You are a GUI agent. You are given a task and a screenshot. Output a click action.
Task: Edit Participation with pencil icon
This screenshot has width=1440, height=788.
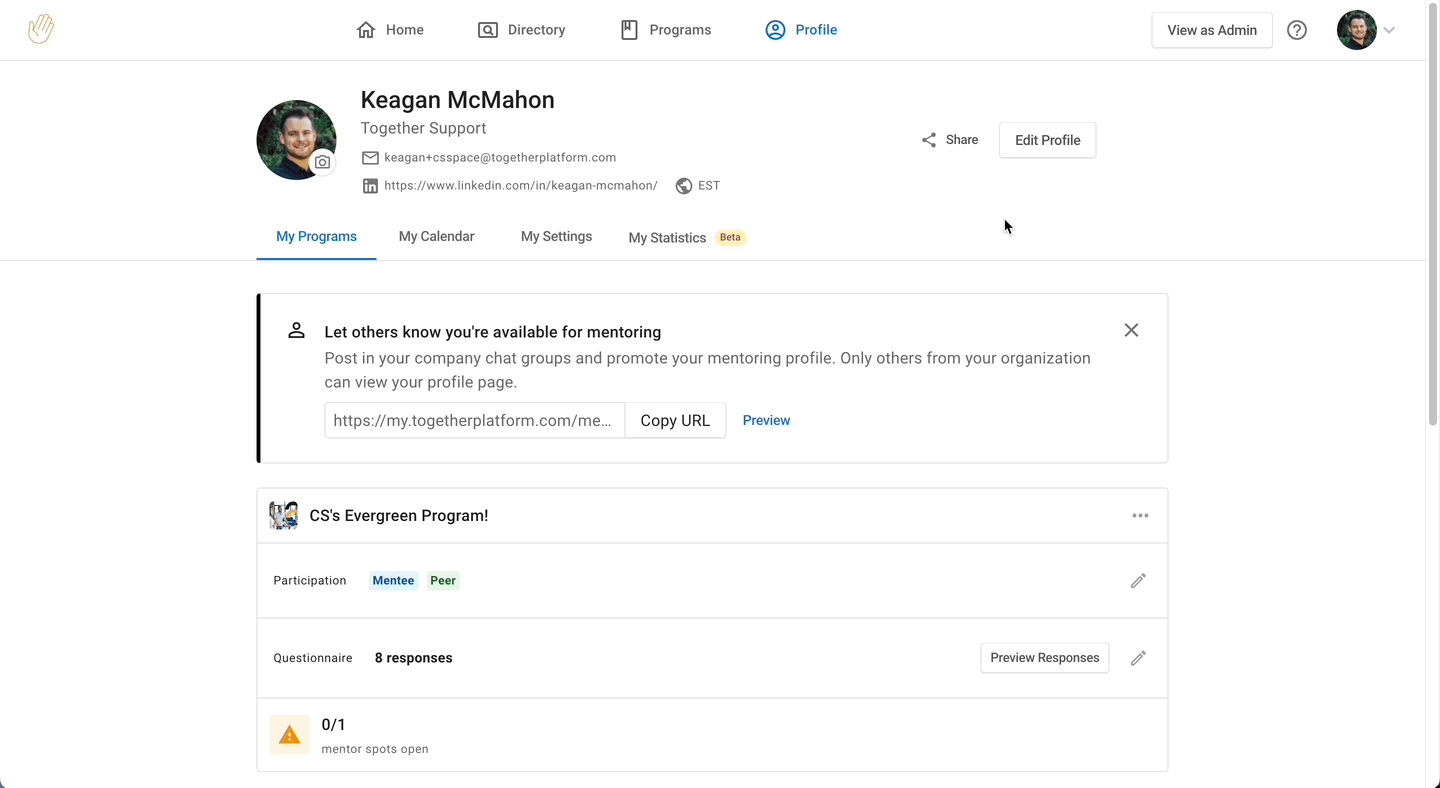tap(1138, 581)
